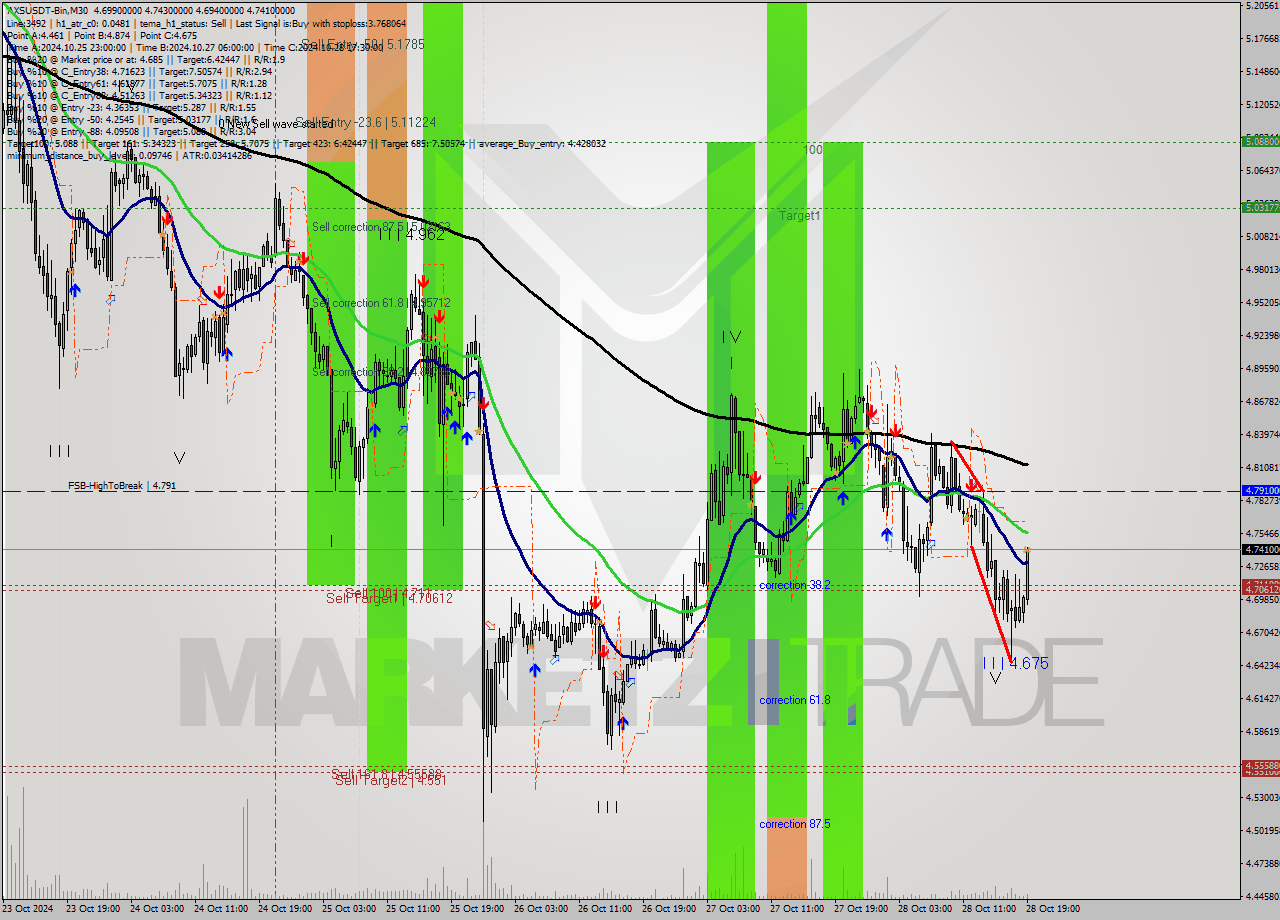Click the green 5.03177 price tag
The width and height of the screenshot is (1280, 920).
point(1260,207)
